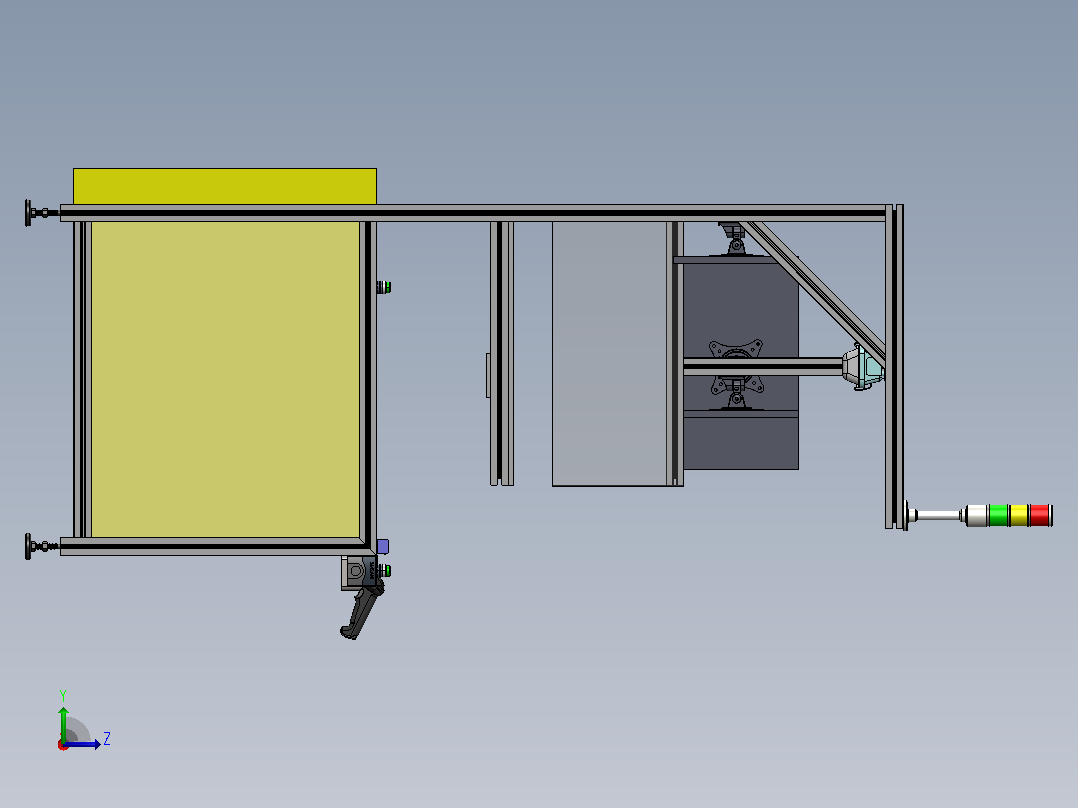Click the blue Z axis arrow of the triad
Viewport: 1078px width, 808px height.
click(84, 744)
